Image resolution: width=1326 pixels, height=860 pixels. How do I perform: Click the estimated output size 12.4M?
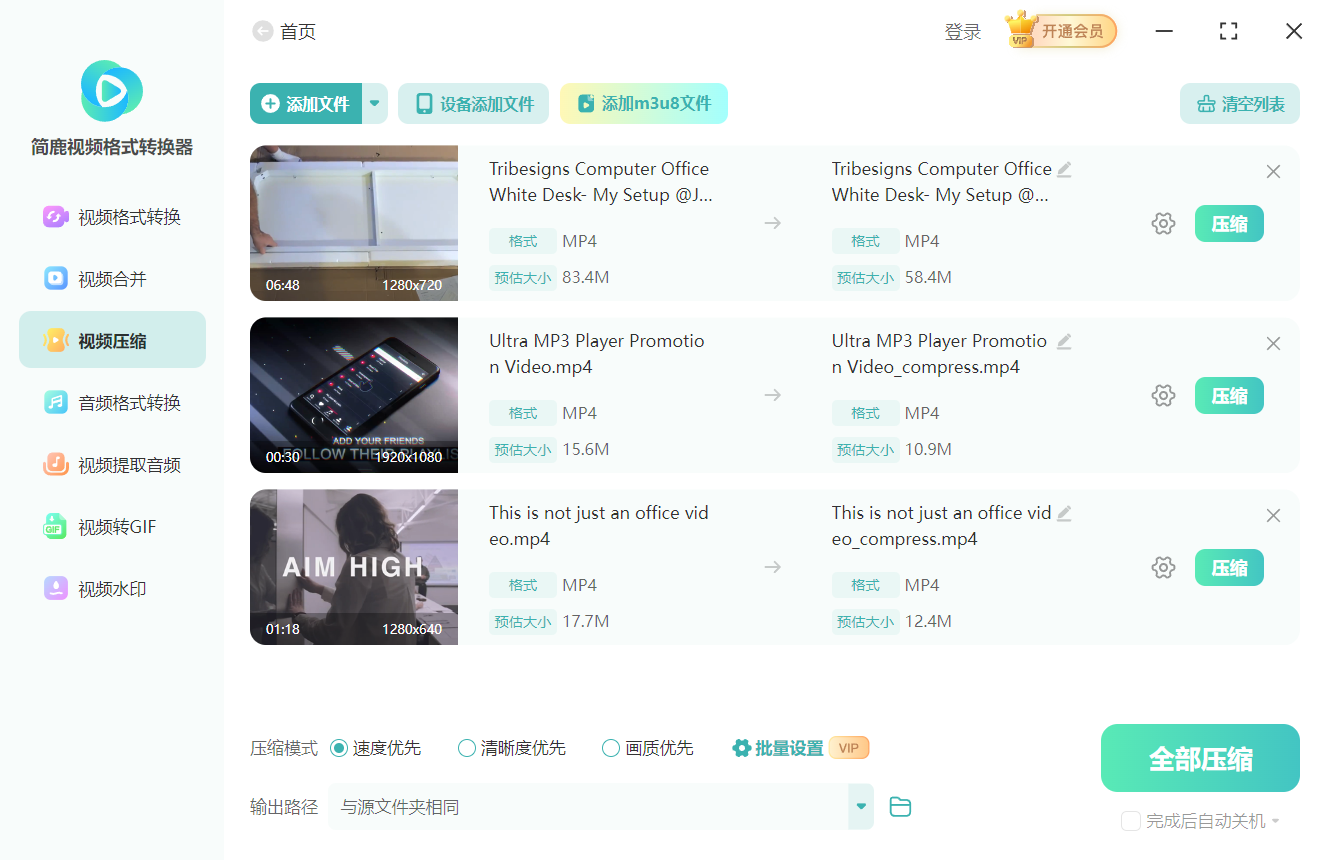point(928,621)
